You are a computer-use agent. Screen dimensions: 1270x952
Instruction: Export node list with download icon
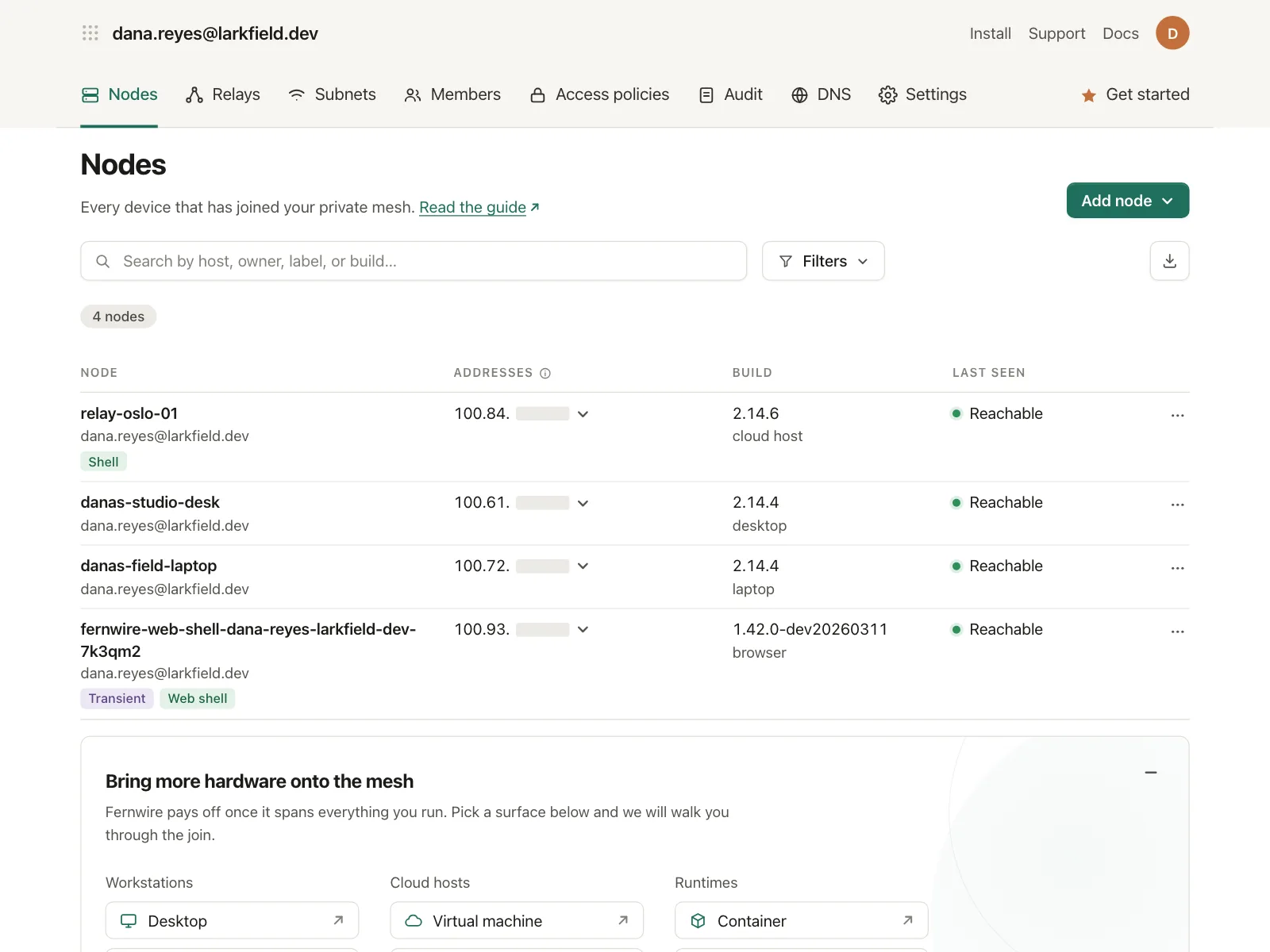pos(1169,261)
